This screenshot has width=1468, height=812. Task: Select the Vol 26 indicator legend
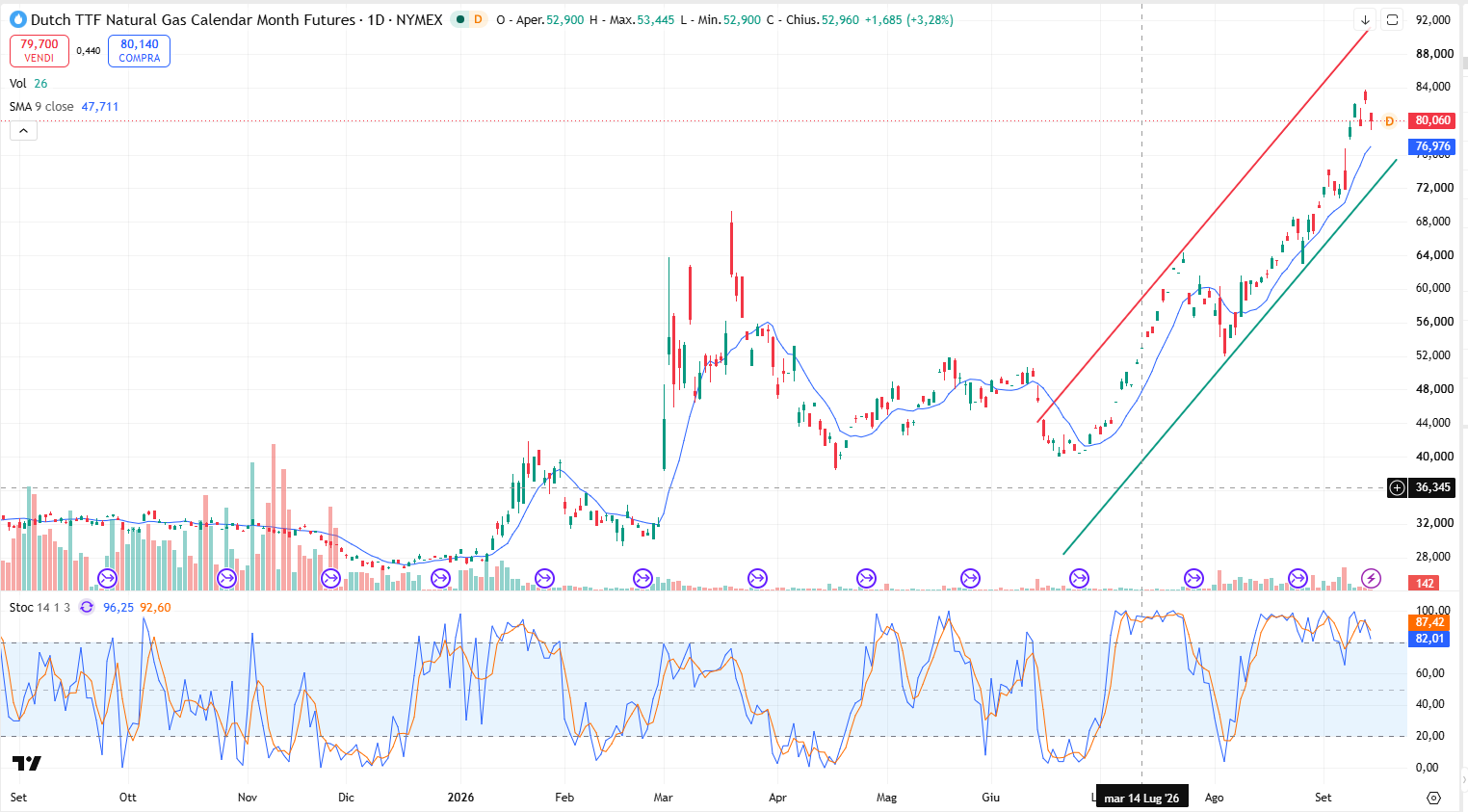tap(29, 84)
